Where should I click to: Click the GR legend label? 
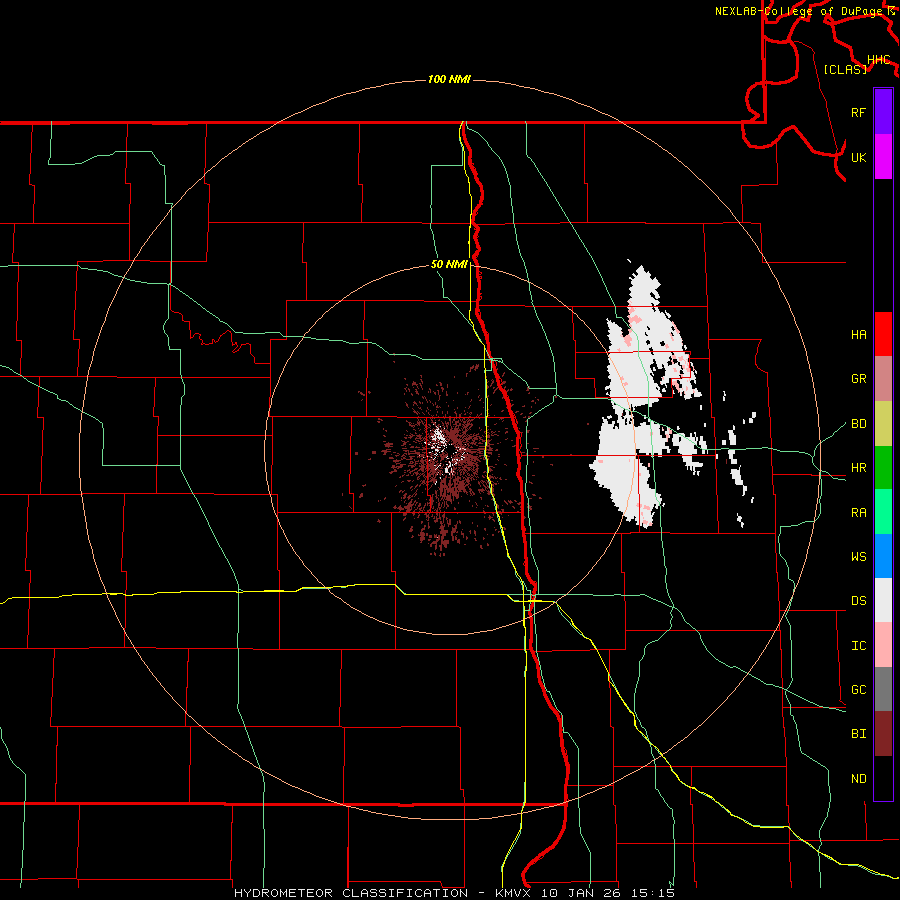coord(858,379)
